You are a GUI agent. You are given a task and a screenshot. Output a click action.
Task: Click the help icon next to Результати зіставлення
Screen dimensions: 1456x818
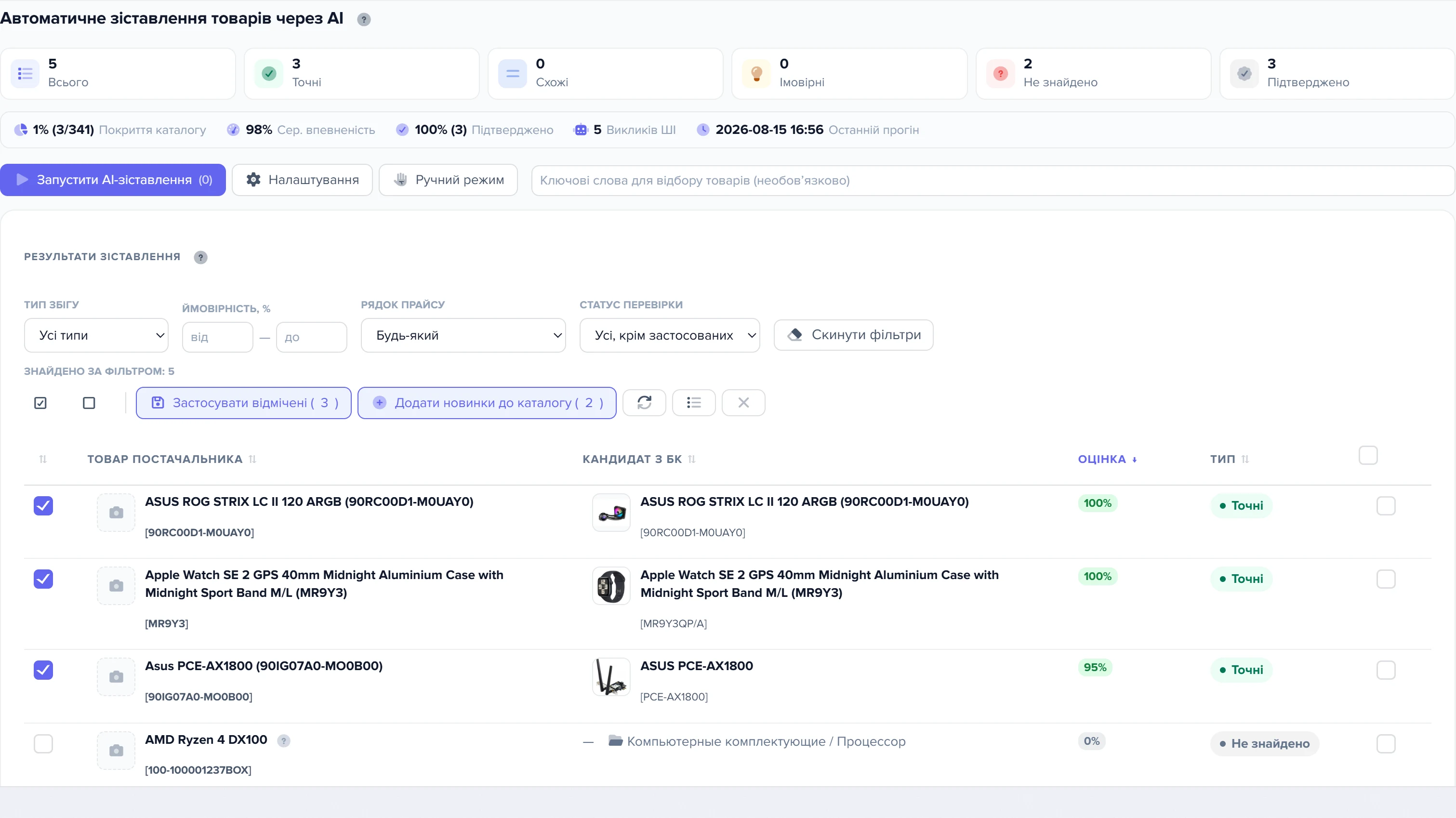pos(200,257)
